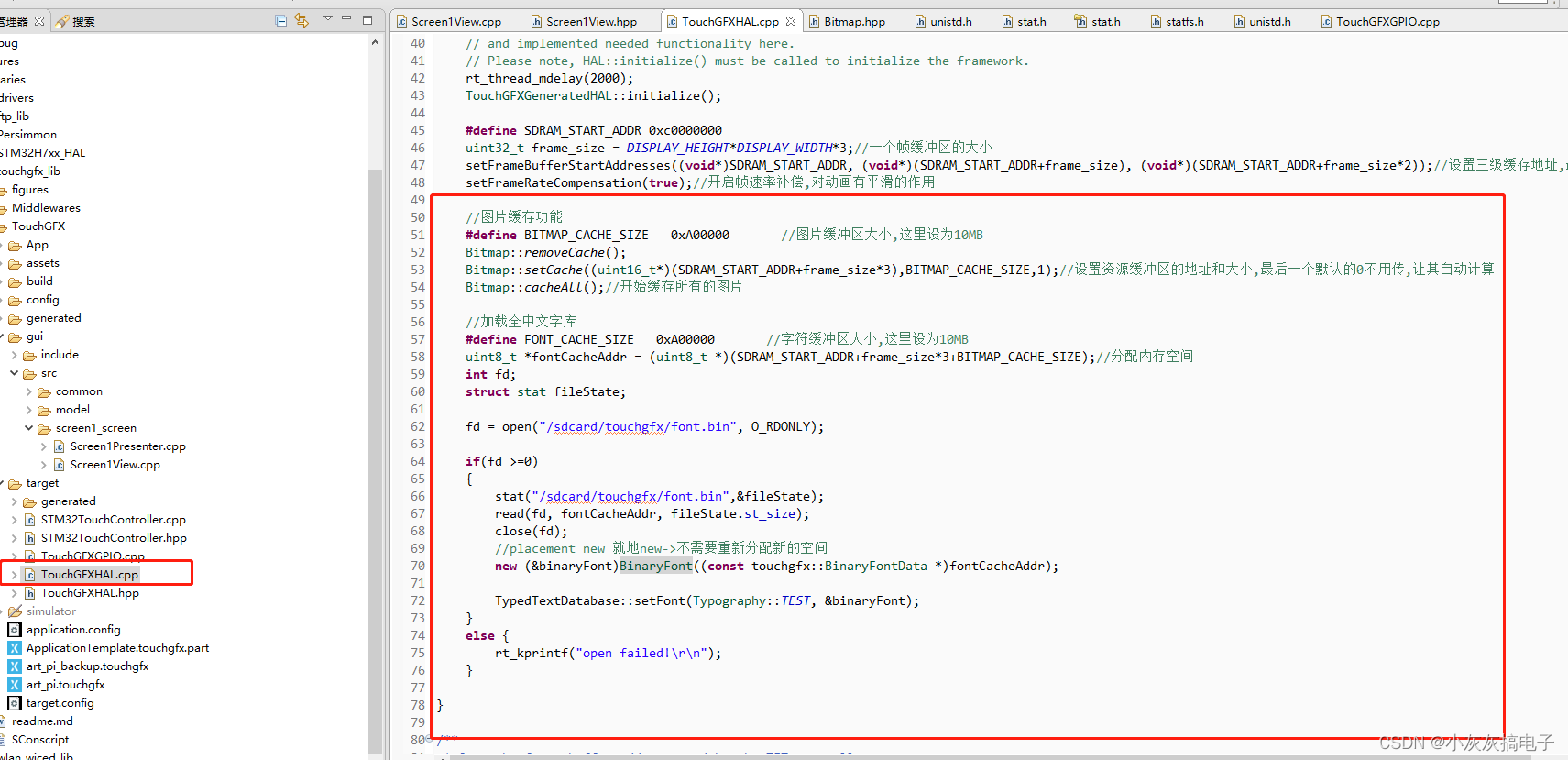The image size is (1568, 760).
Task: Collapse all items in the project explorer
Action: [281, 20]
